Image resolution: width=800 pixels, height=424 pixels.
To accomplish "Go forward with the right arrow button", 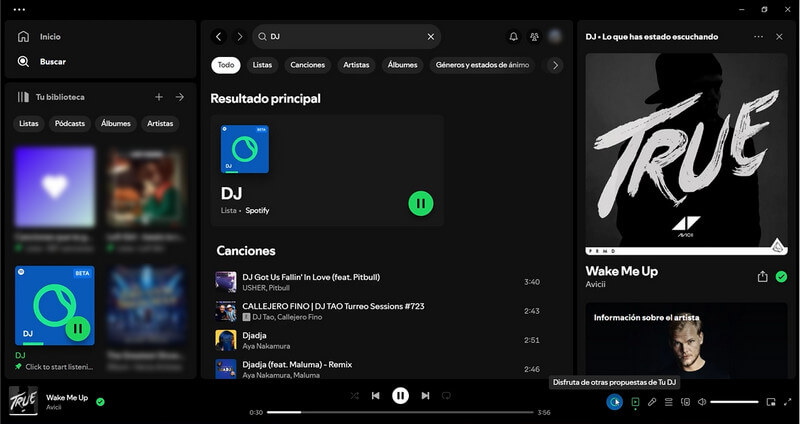I will coord(239,37).
